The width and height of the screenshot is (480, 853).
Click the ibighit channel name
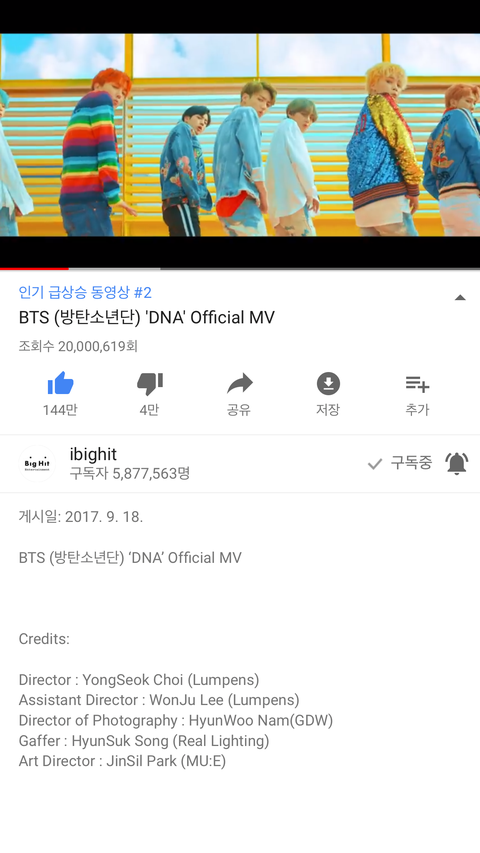tap(93, 454)
